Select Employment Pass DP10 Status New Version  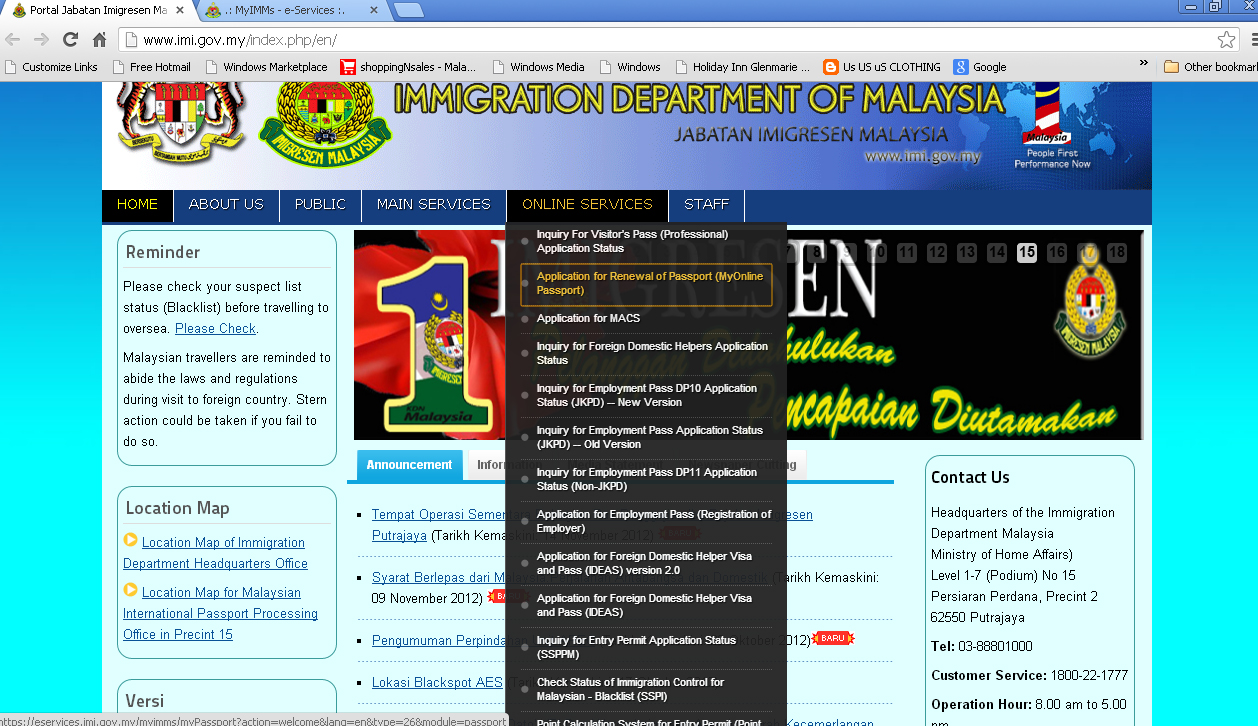coord(646,395)
